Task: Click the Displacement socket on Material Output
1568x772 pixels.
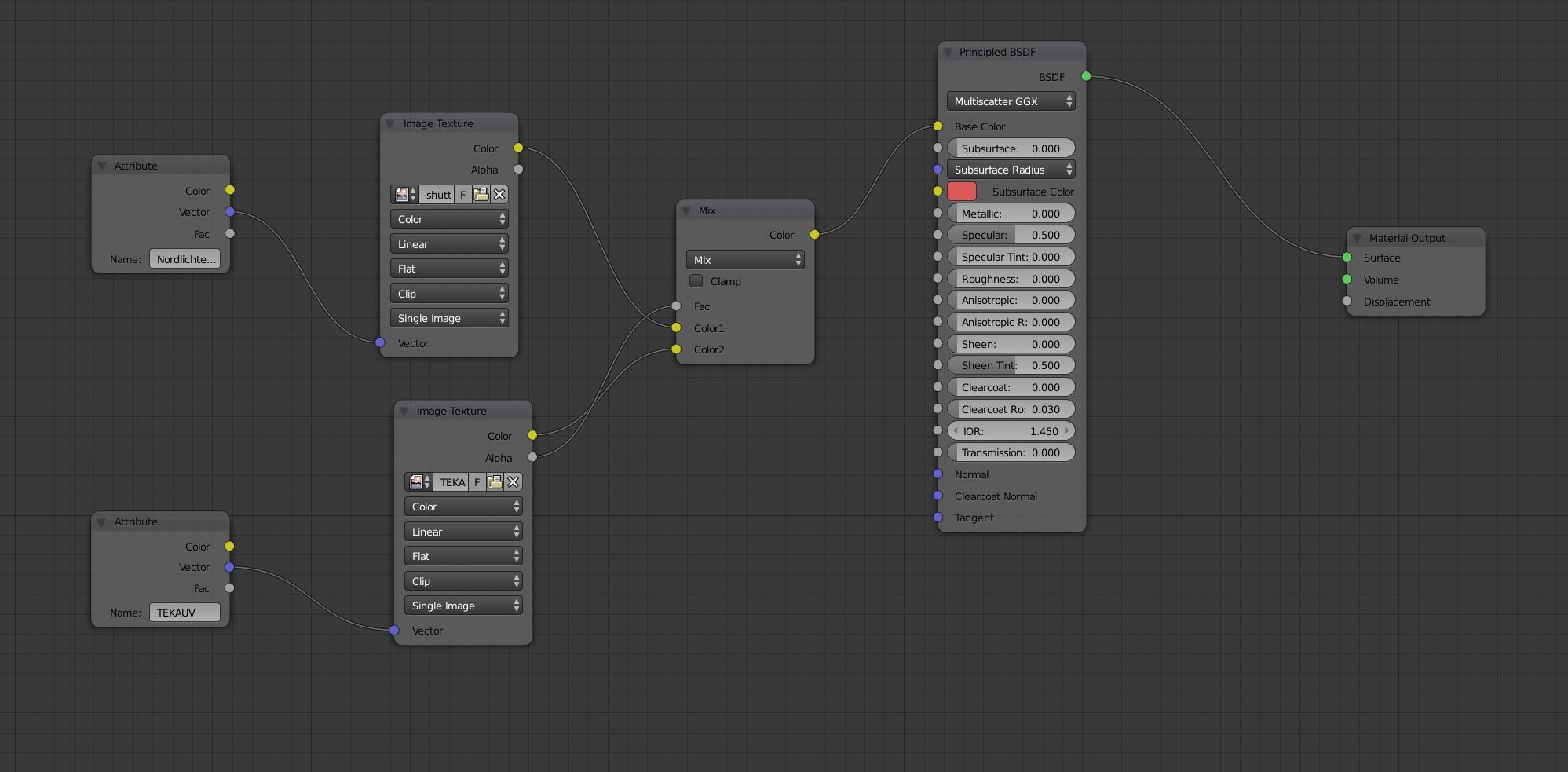Action: click(x=1347, y=301)
